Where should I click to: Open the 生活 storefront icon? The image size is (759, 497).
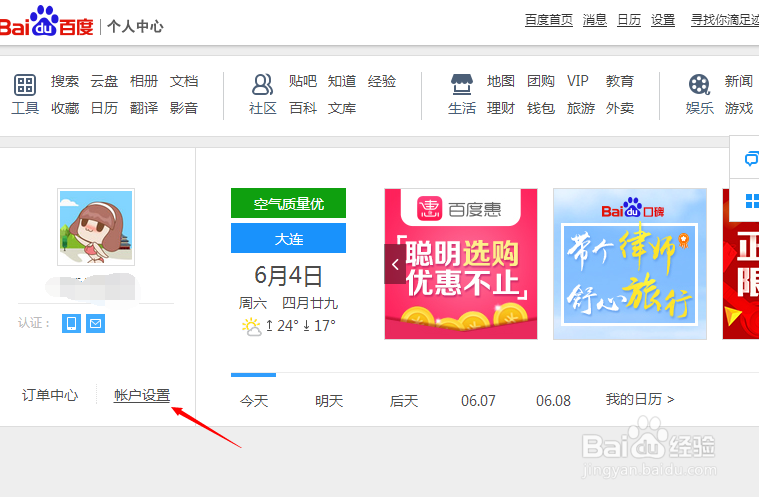pos(462,84)
